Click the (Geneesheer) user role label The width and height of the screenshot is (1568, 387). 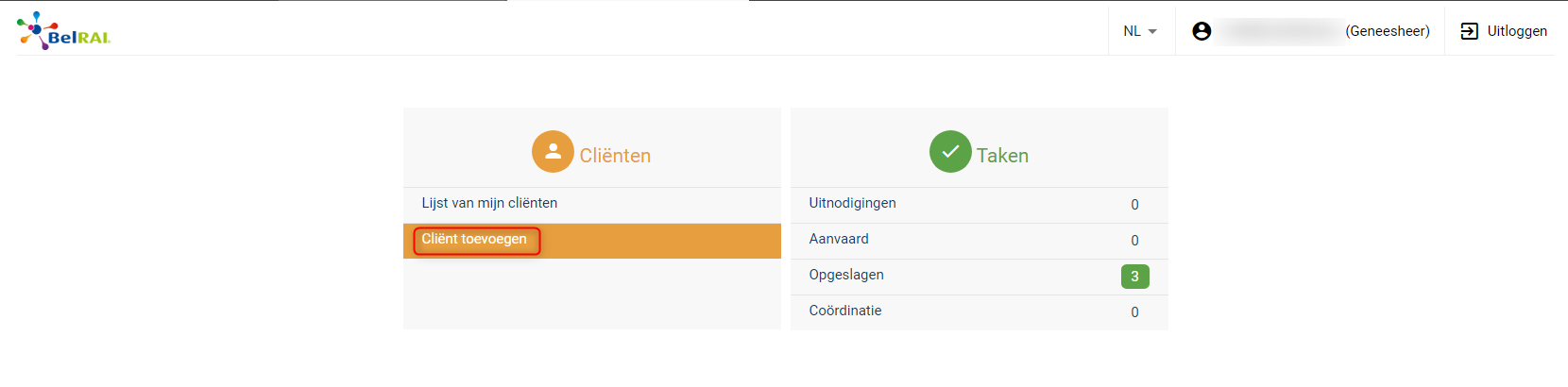[1388, 31]
